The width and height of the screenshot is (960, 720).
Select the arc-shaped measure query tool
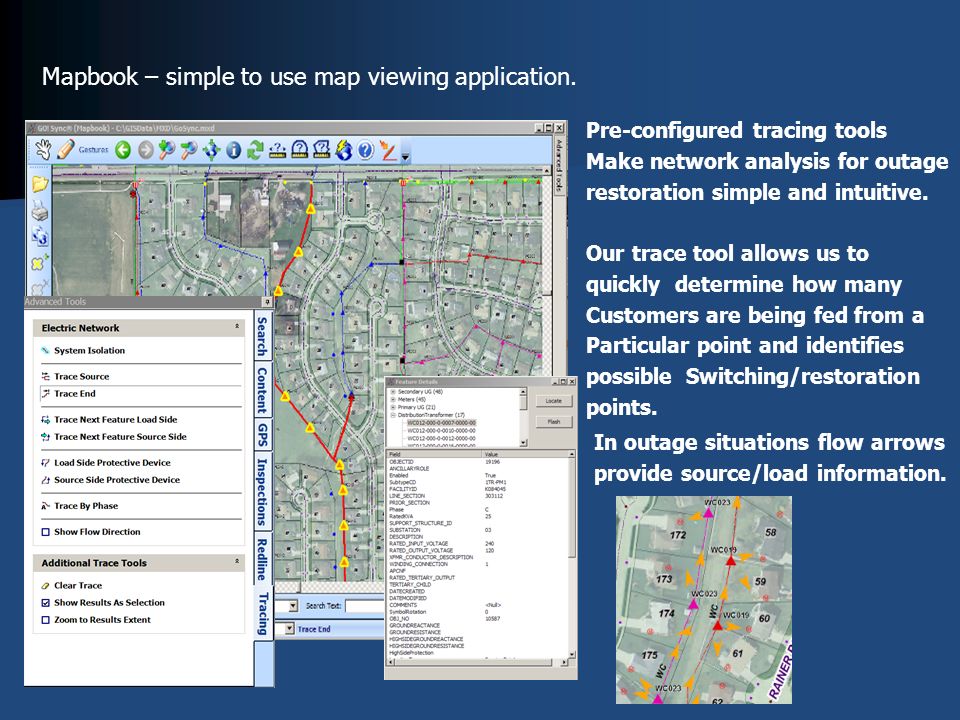point(299,149)
